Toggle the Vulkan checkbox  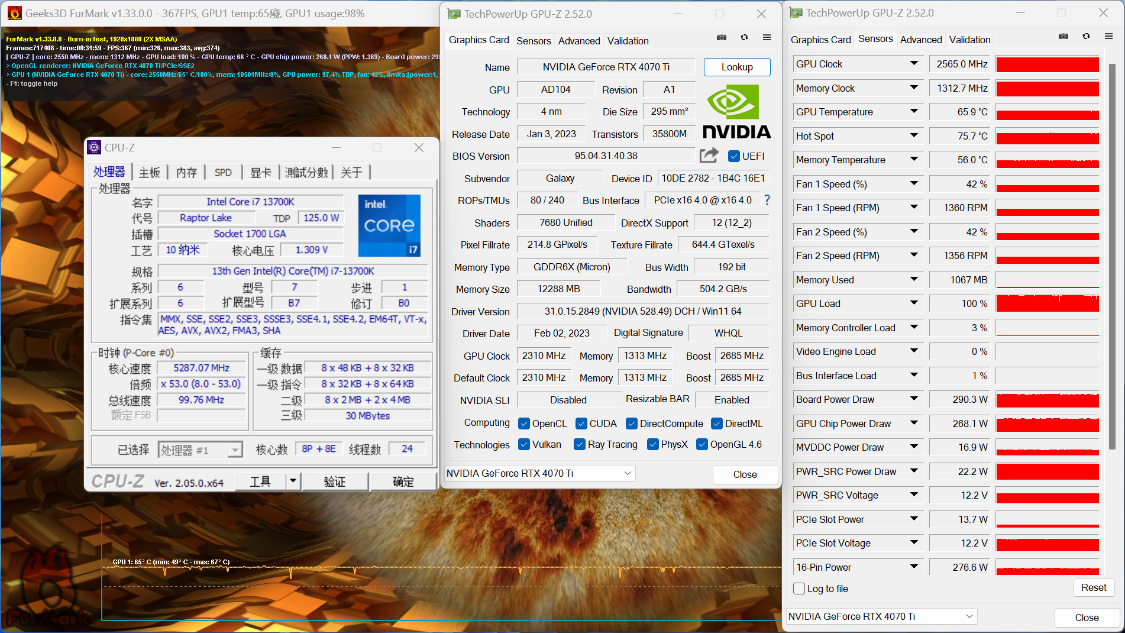pos(524,444)
